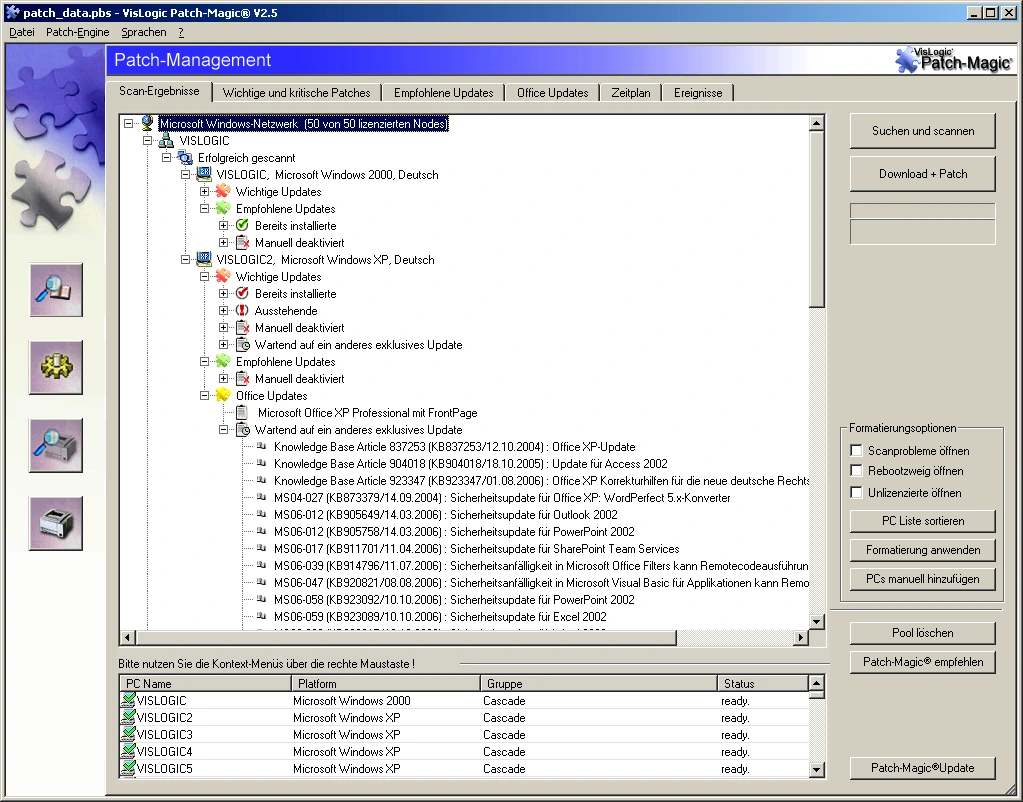
Task: Click the red puzzle icon under VISLOGIC Windows 2000
Action: [x=223, y=191]
